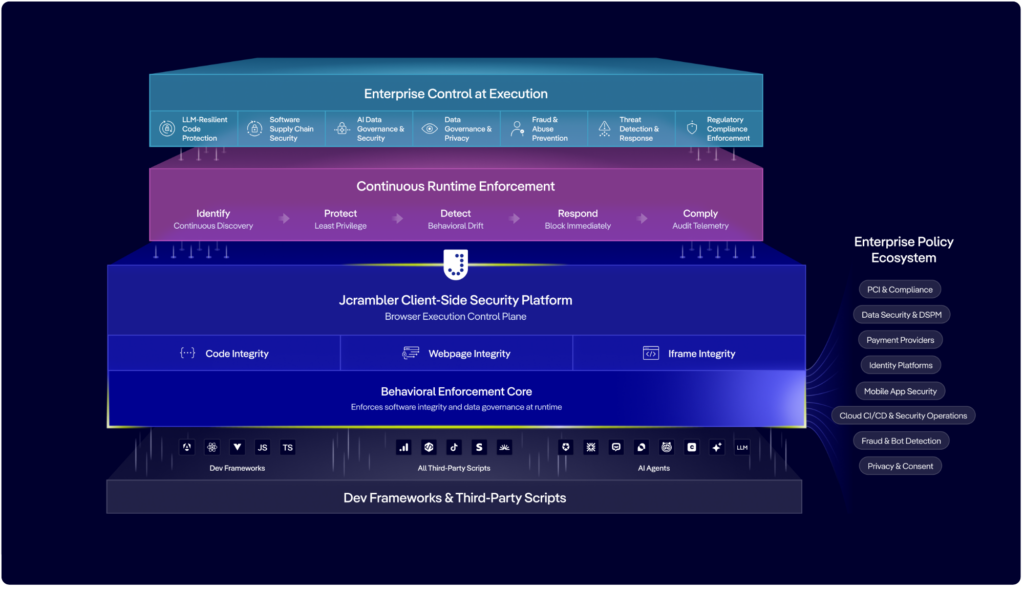1024x593 pixels.
Task: Click the person icon for Fraud & Abuse Prevention
Action: click(x=517, y=129)
